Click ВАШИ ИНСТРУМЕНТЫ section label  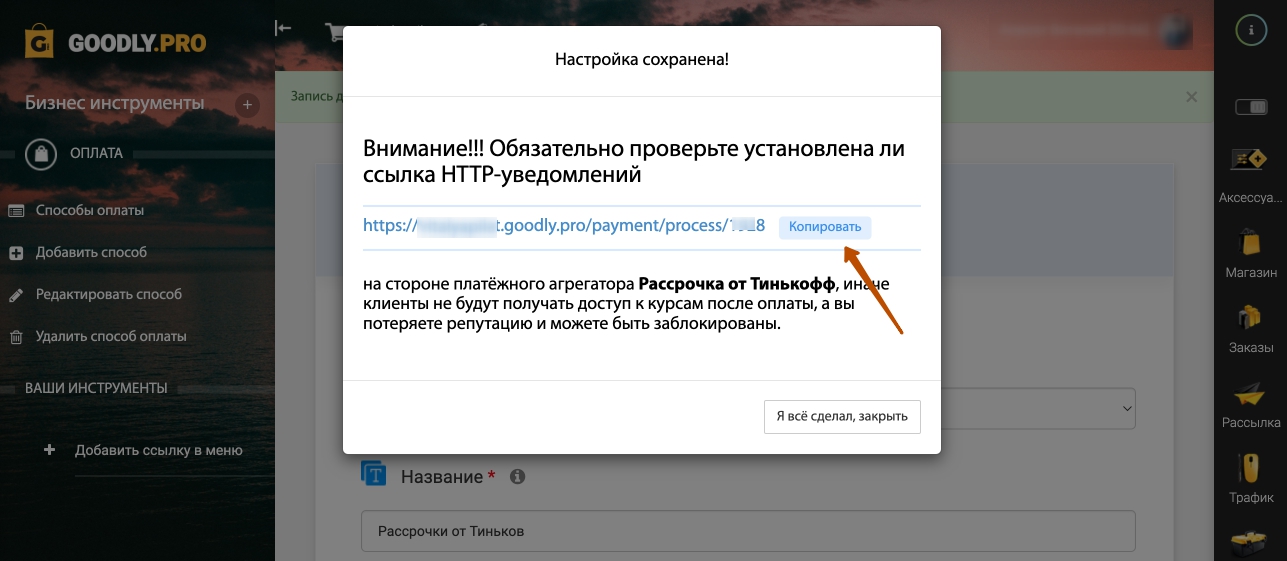pos(96,388)
